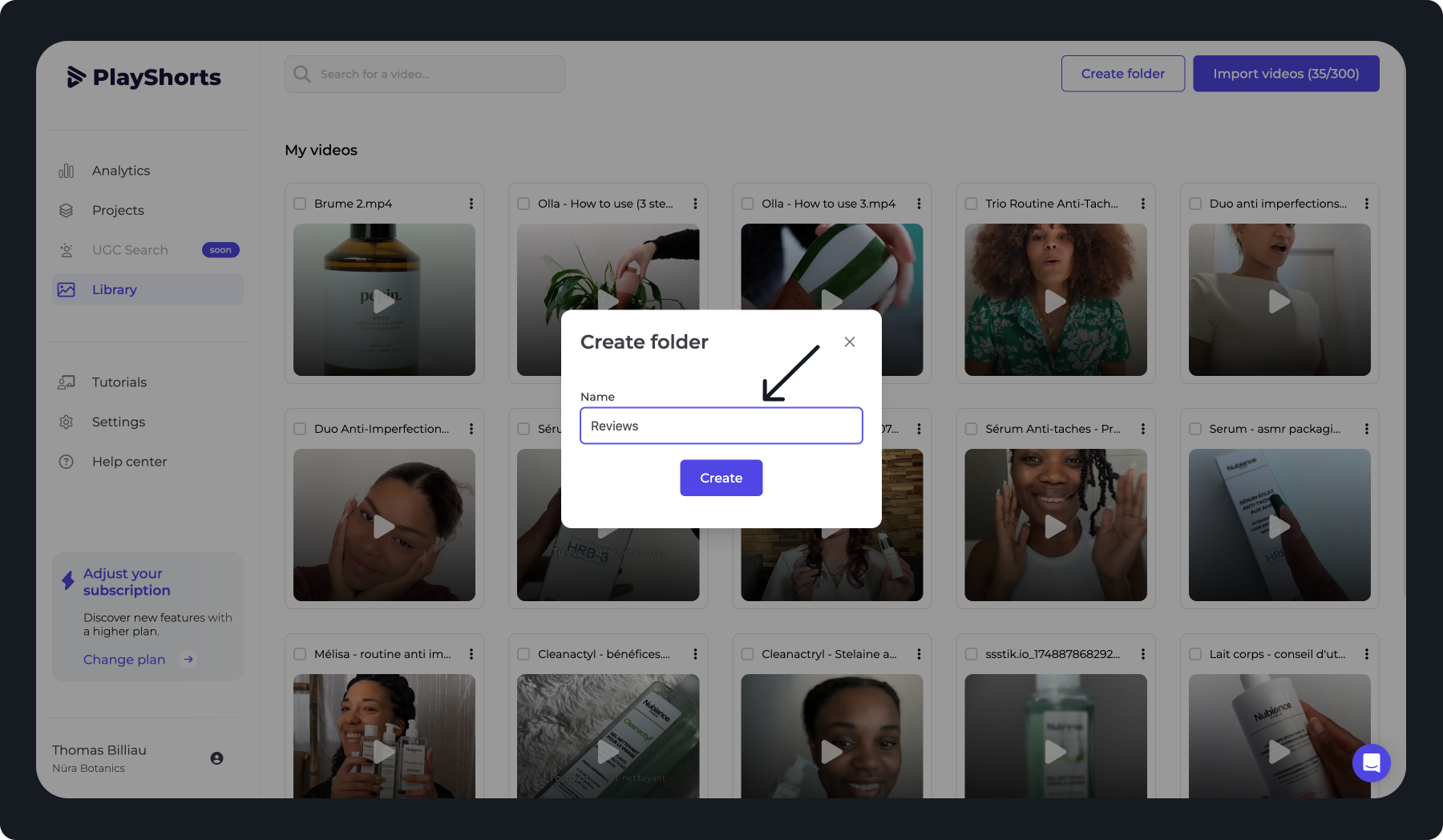
Task: Click the search magnifier icon
Action: coord(302,74)
